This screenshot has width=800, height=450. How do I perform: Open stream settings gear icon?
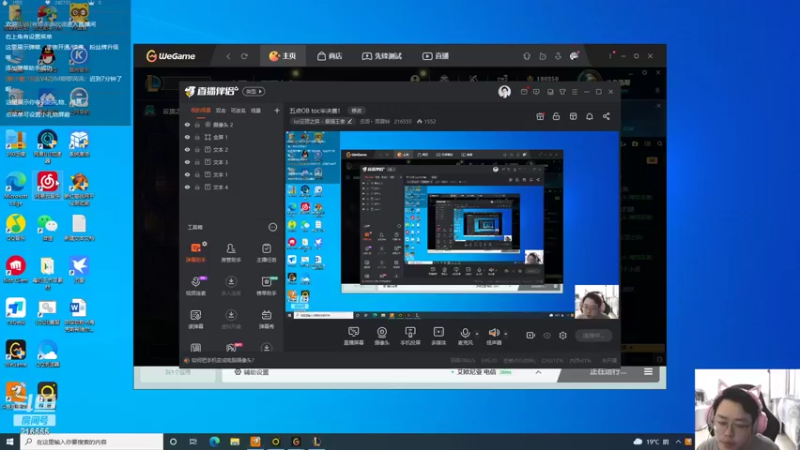click(563, 335)
